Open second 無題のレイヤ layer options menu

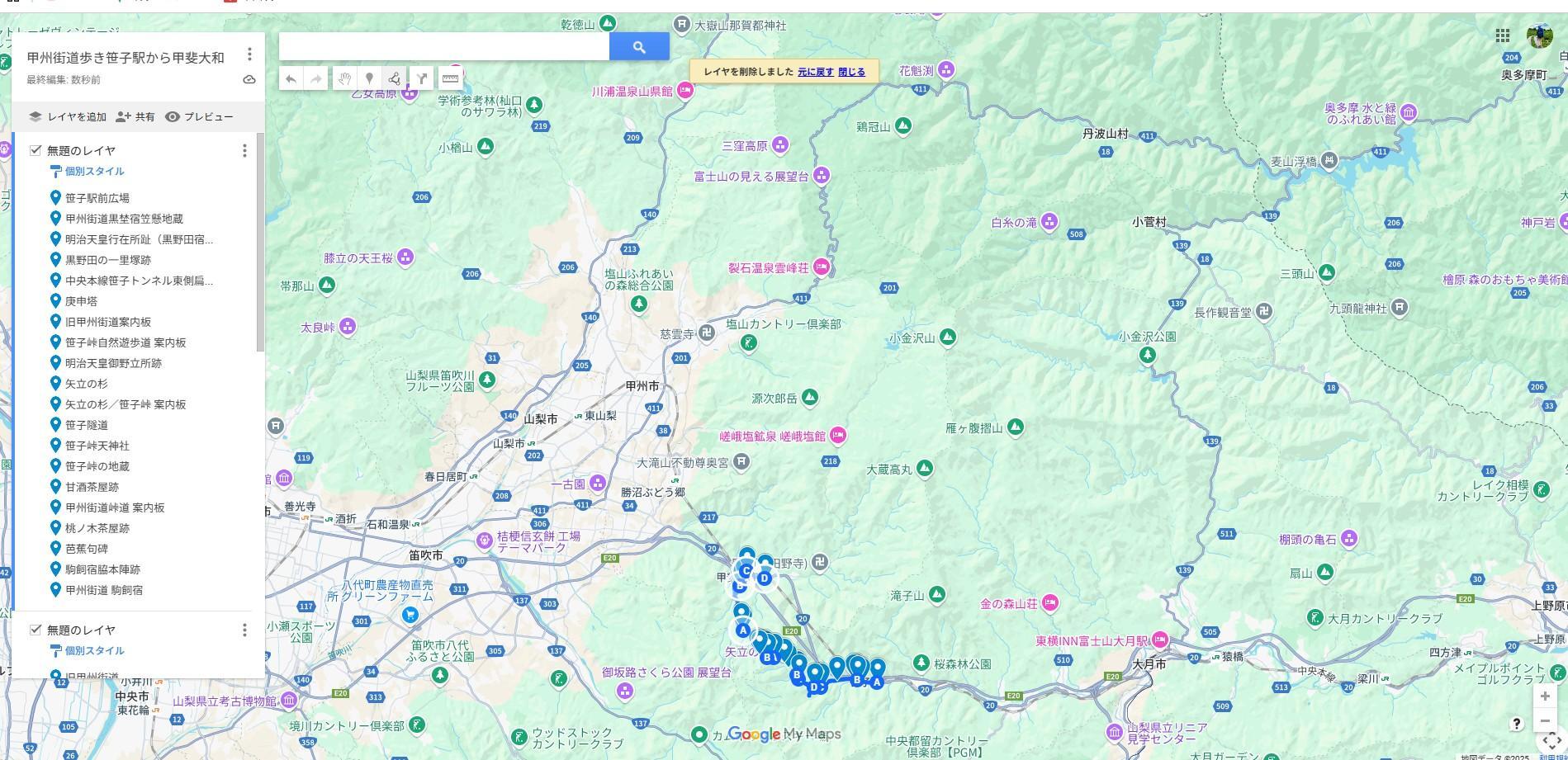244,630
